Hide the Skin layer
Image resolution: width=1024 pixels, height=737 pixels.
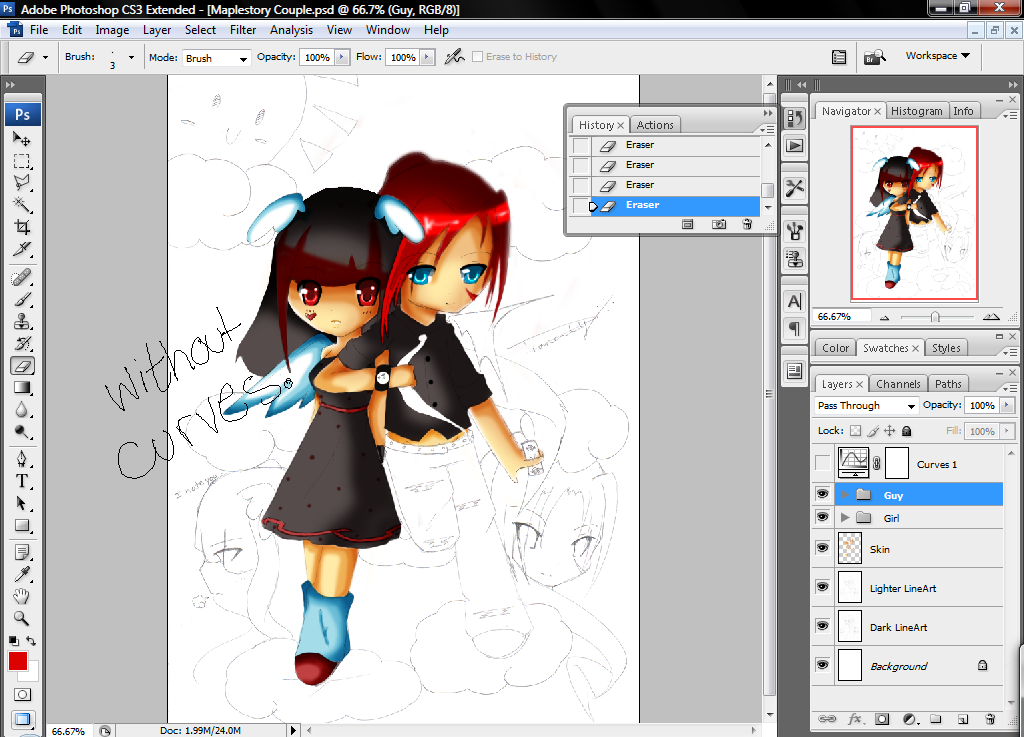(822, 548)
